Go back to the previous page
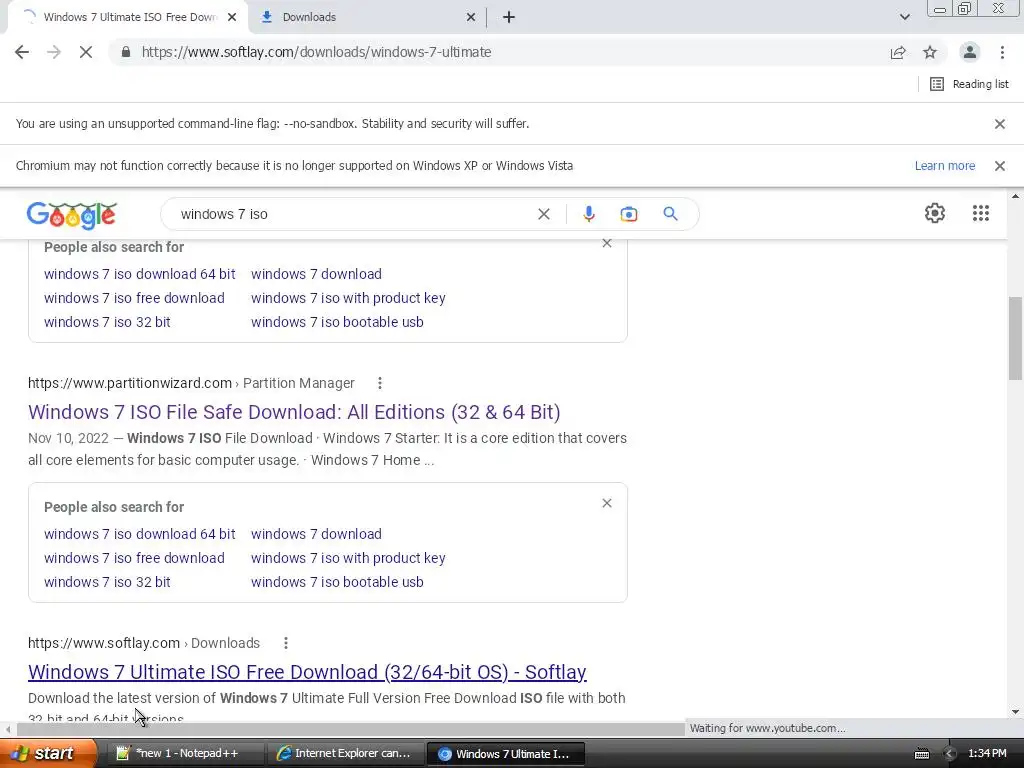The image size is (1024, 768). [x=22, y=52]
